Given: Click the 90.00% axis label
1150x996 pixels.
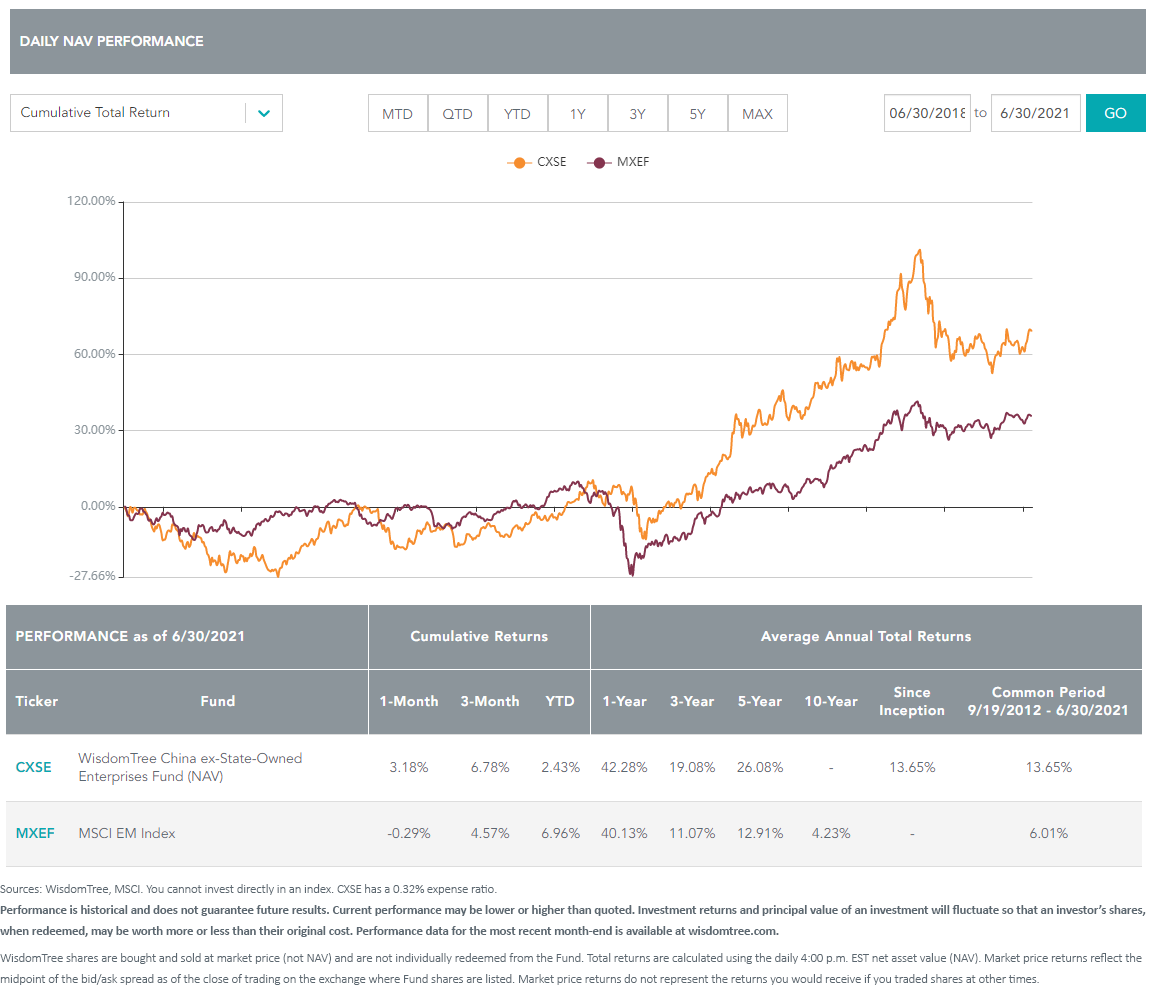Looking at the screenshot, I should click(95, 277).
